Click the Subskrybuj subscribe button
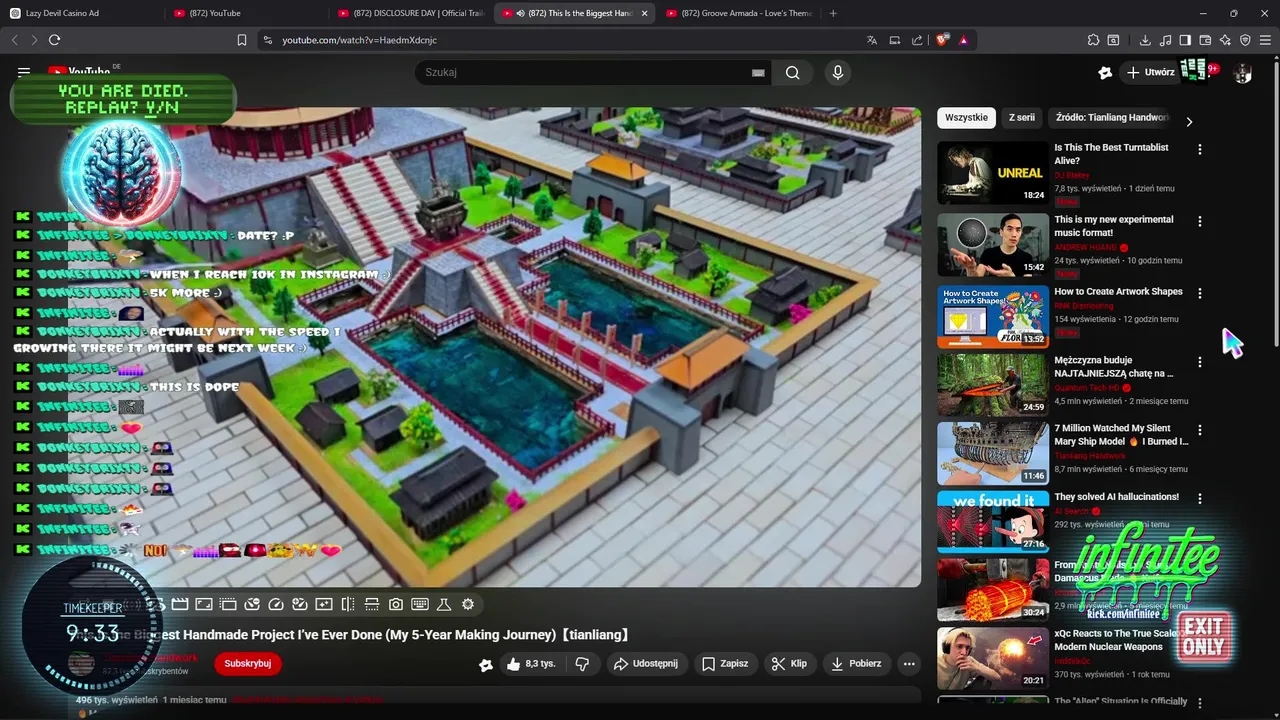The width and height of the screenshot is (1280, 720). coord(247,663)
